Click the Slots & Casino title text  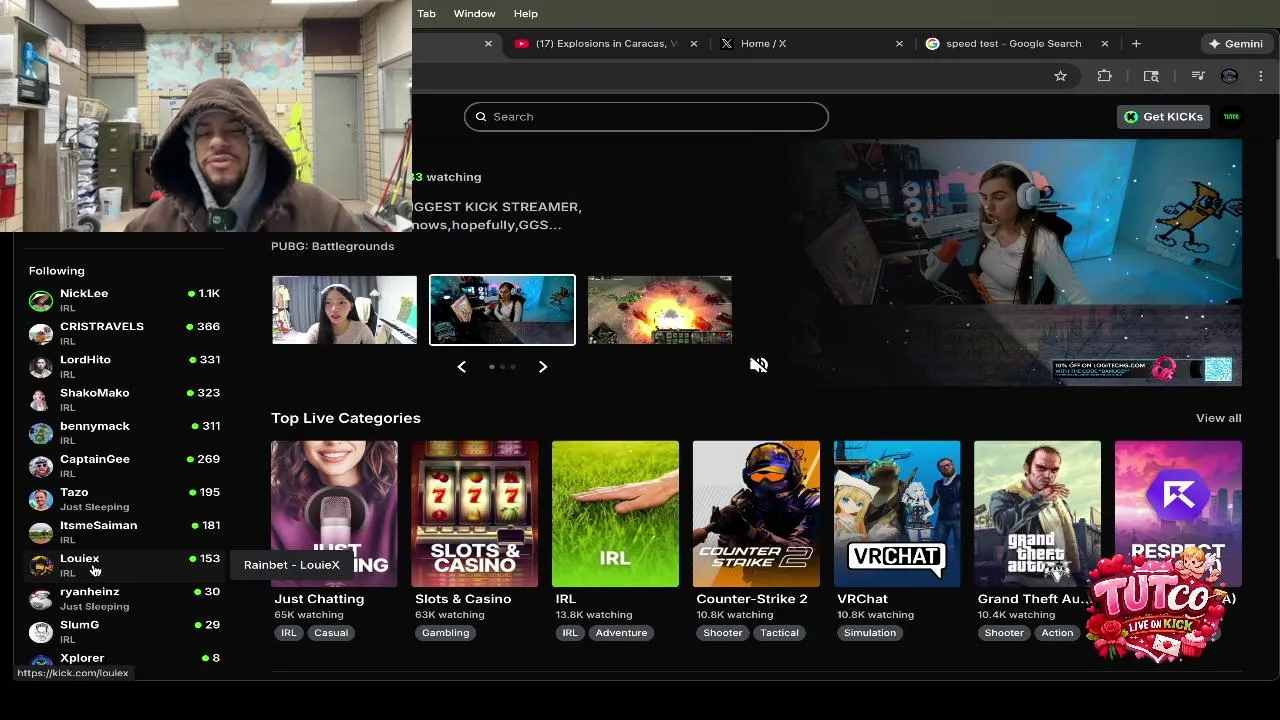[x=463, y=599]
